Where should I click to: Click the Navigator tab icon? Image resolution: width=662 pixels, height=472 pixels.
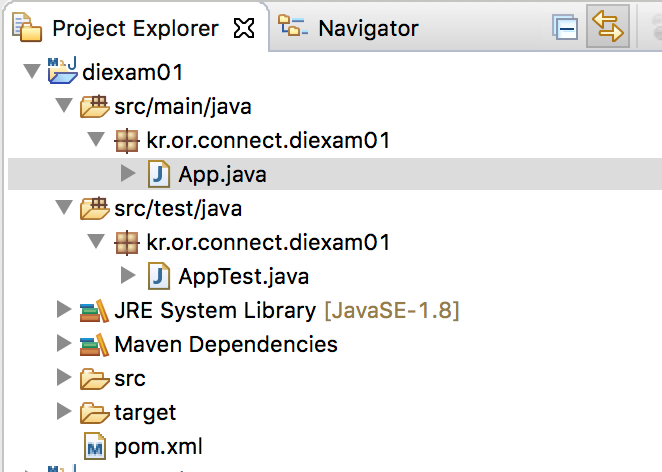pos(293,25)
